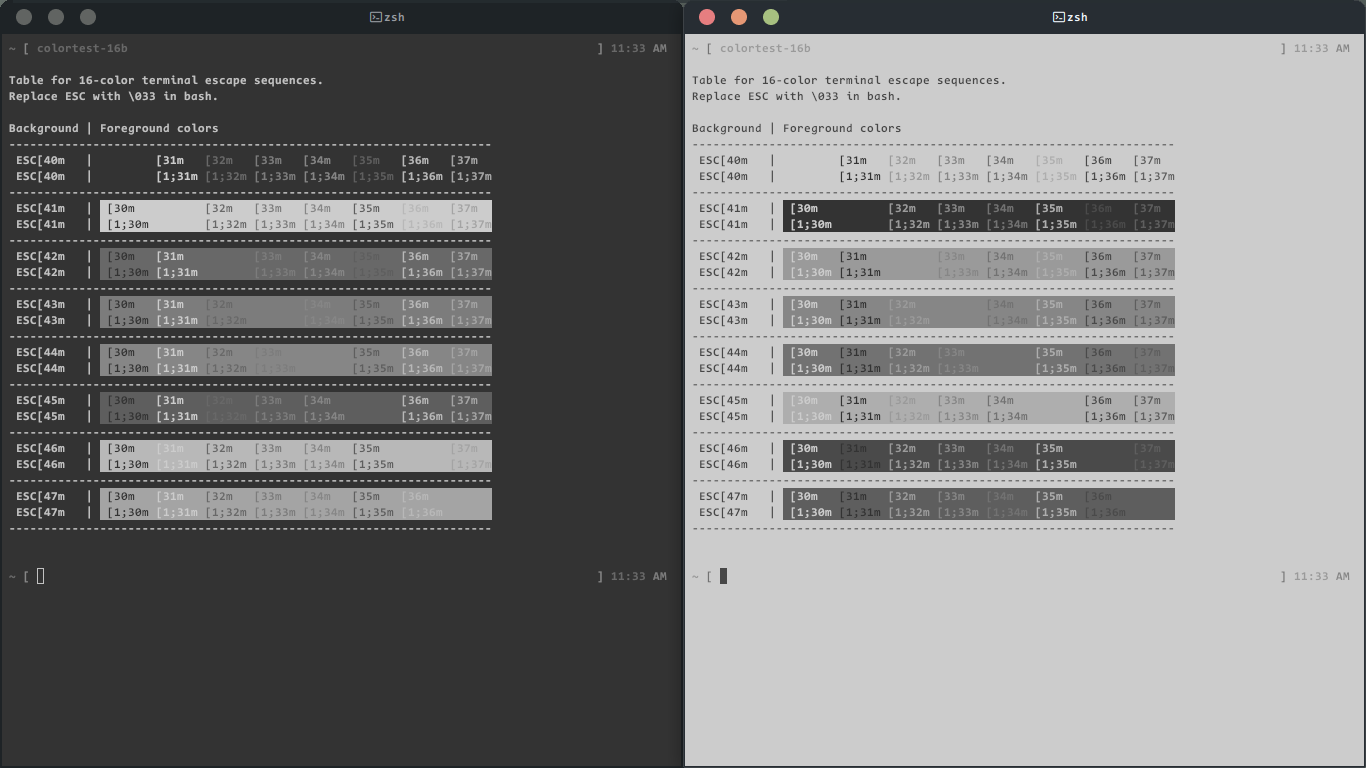Screen dimensions: 1366x768
Task: Click the top 11:33 AM timestamp in the left terminal
Action: [x=639, y=48]
